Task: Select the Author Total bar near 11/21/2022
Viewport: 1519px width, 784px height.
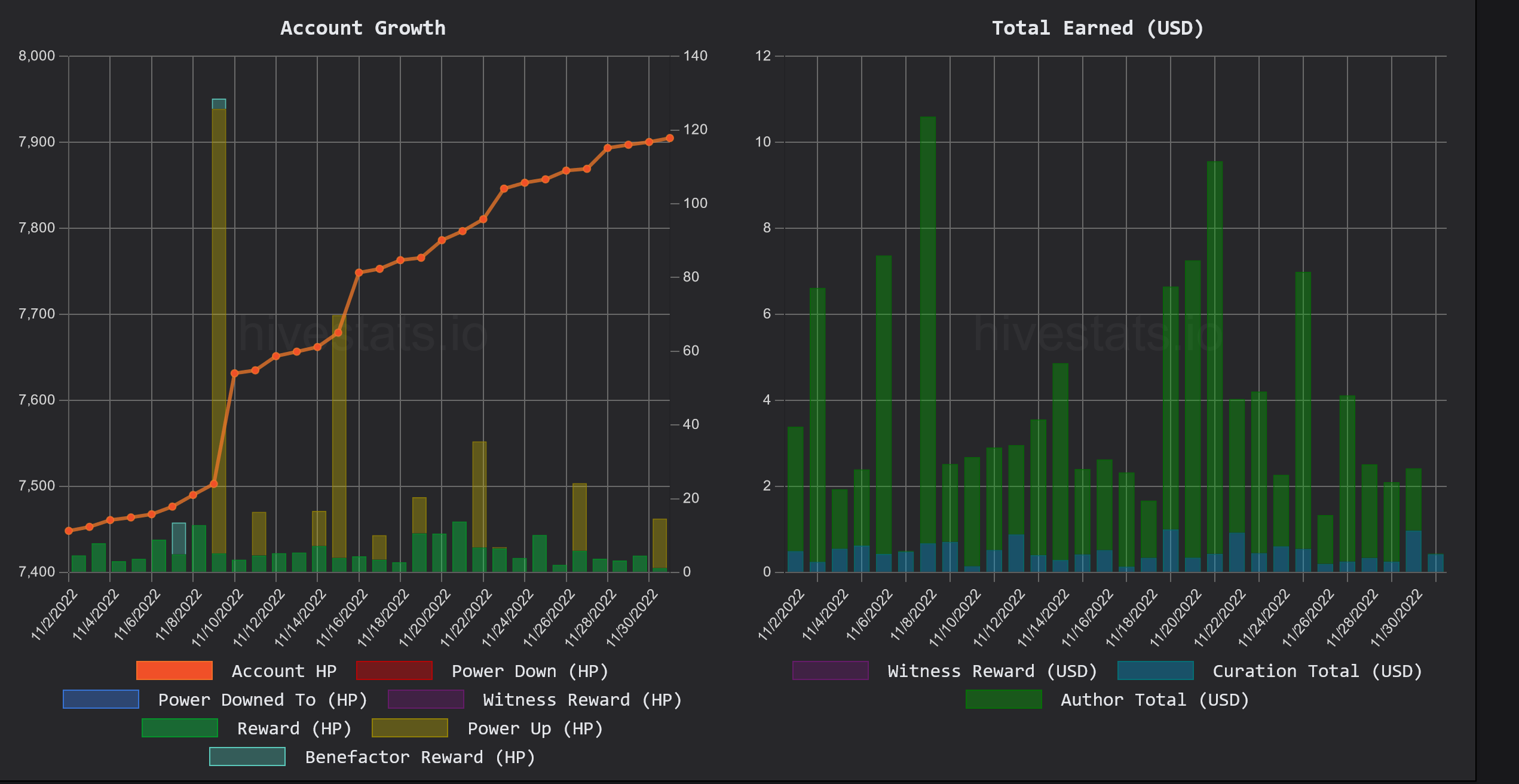Action: [1215, 357]
